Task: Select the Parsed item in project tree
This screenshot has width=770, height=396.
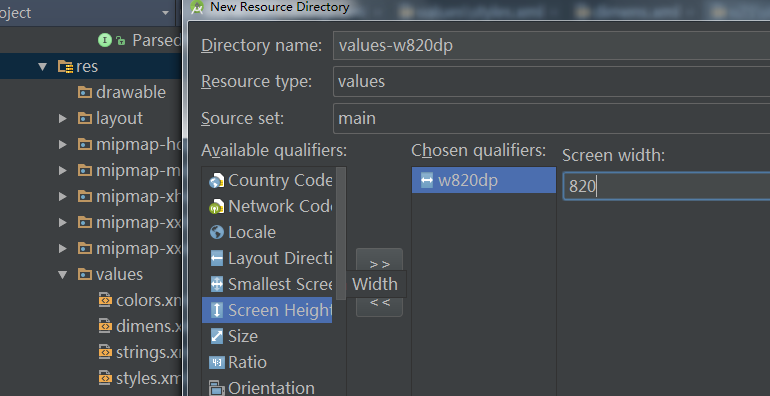Action: click(x=157, y=40)
